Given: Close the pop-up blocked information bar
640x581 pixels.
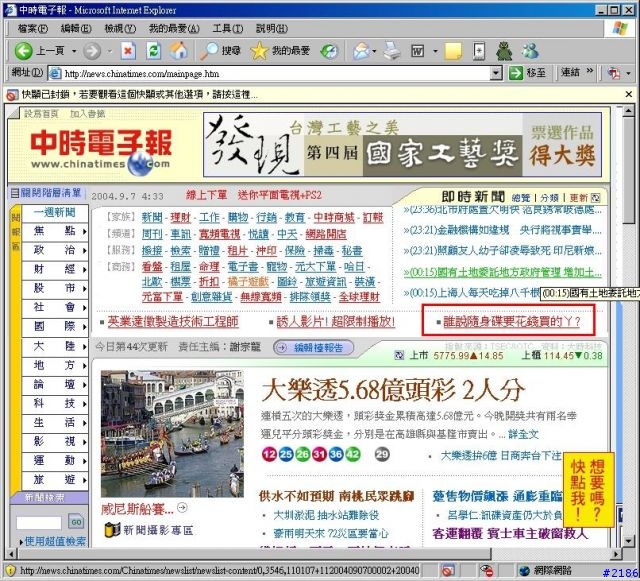Looking at the screenshot, I should [x=629, y=95].
